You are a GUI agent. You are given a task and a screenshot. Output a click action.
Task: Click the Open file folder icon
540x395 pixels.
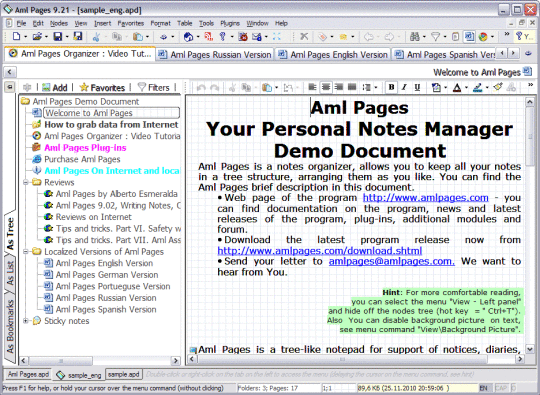coord(37,36)
